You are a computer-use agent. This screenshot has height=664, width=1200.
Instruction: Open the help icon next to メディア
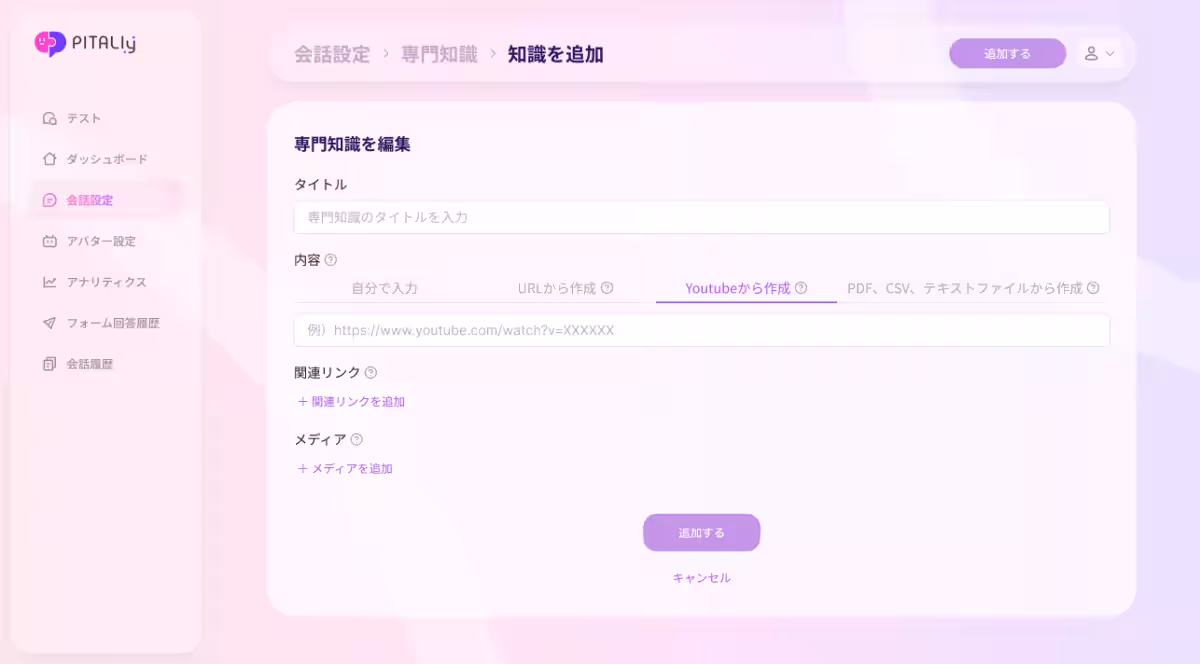click(355, 439)
